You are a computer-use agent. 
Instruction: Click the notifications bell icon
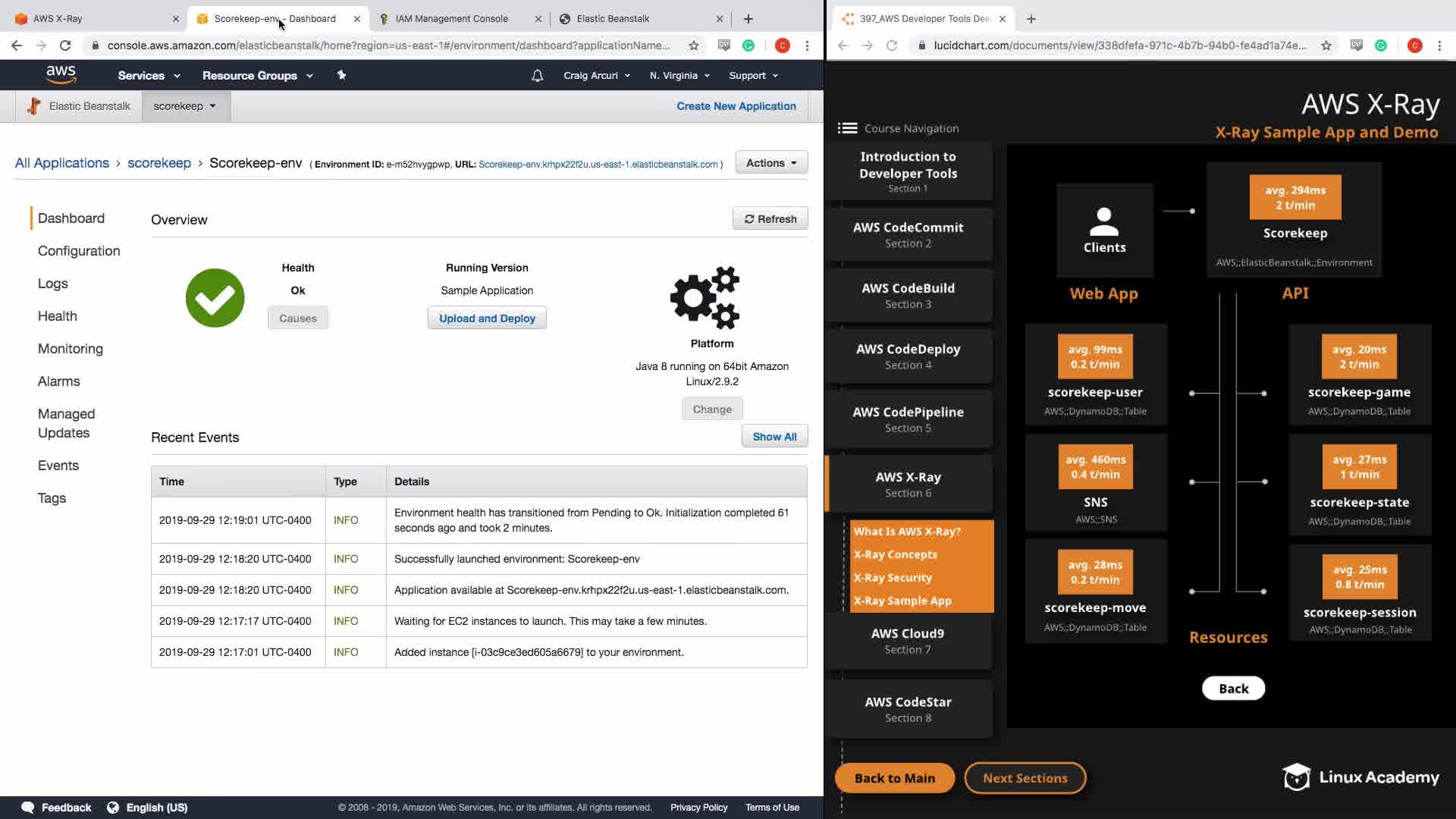click(x=537, y=75)
